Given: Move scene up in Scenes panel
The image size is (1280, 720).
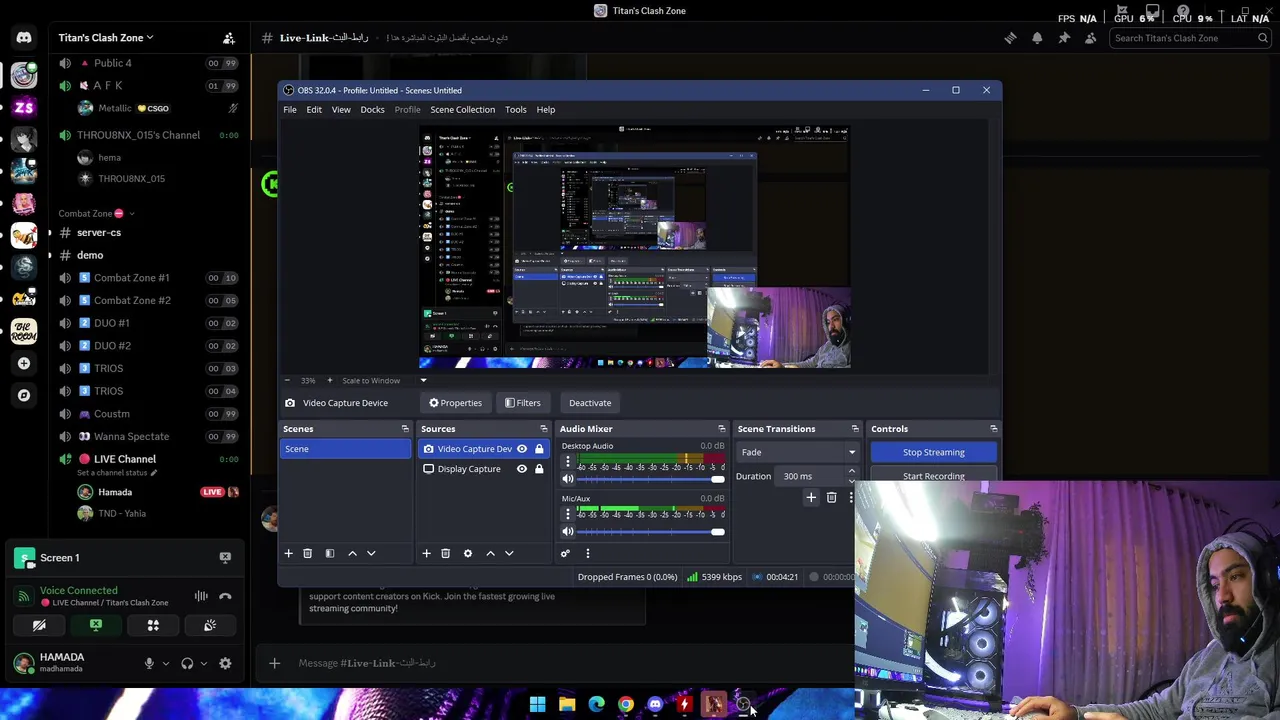Looking at the screenshot, I should [352, 553].
